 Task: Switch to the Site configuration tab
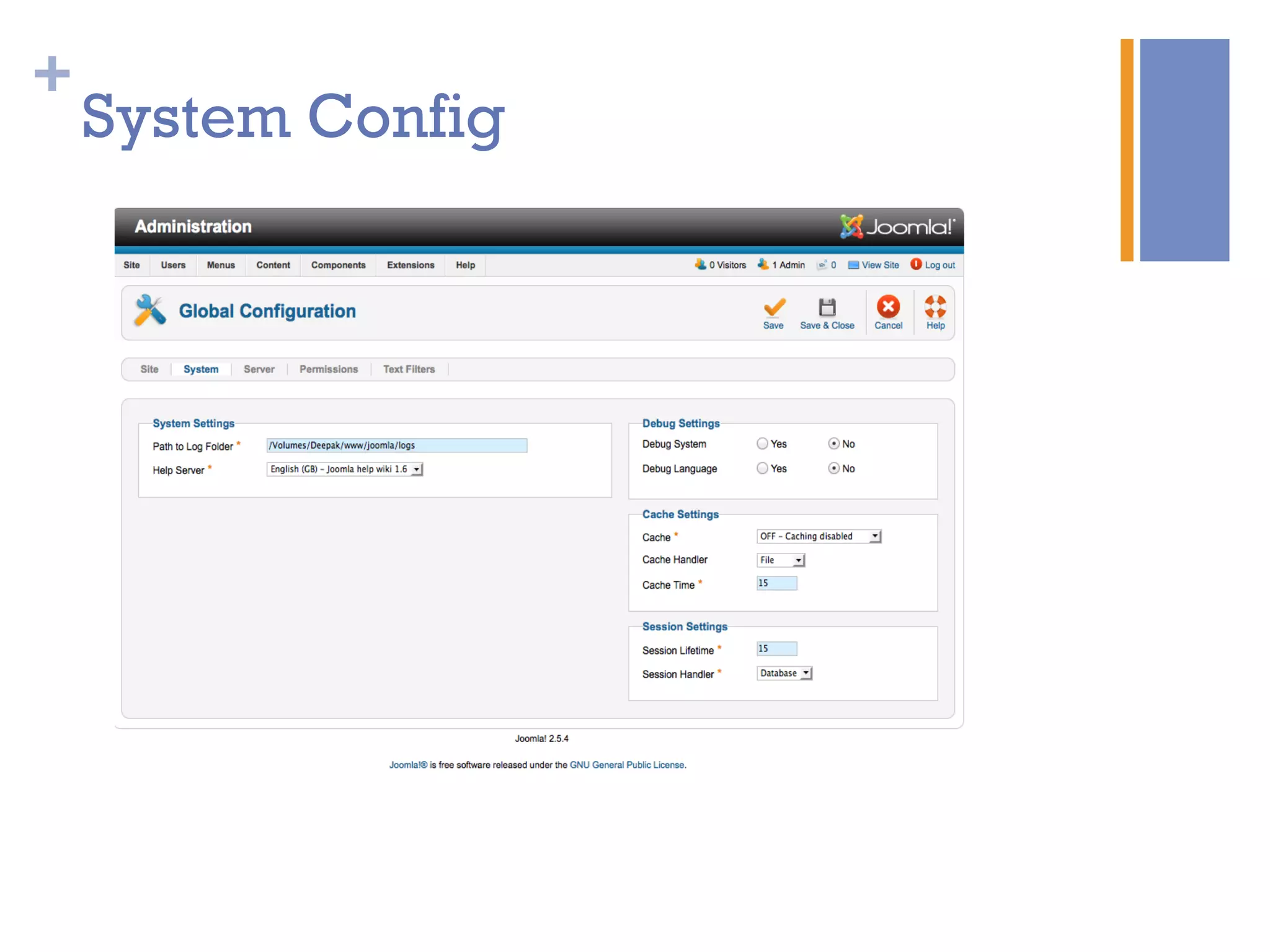(149, 369)
